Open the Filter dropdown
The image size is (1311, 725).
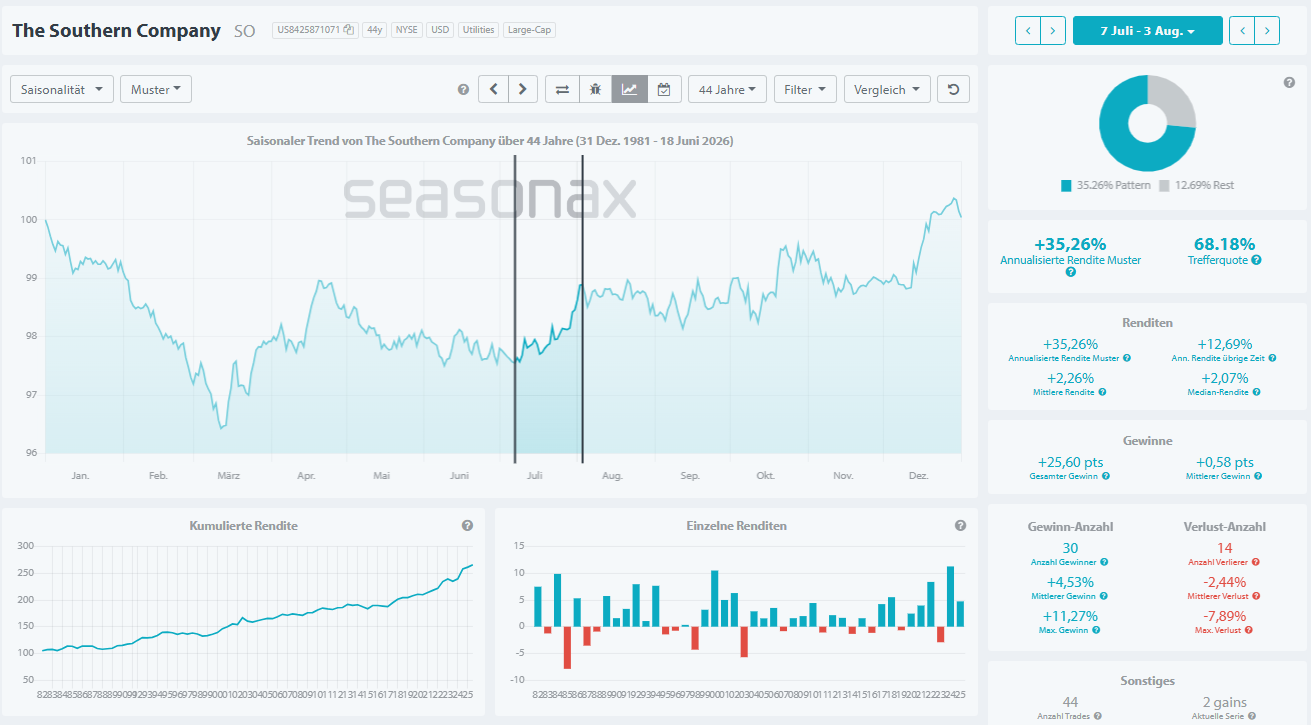805,89
